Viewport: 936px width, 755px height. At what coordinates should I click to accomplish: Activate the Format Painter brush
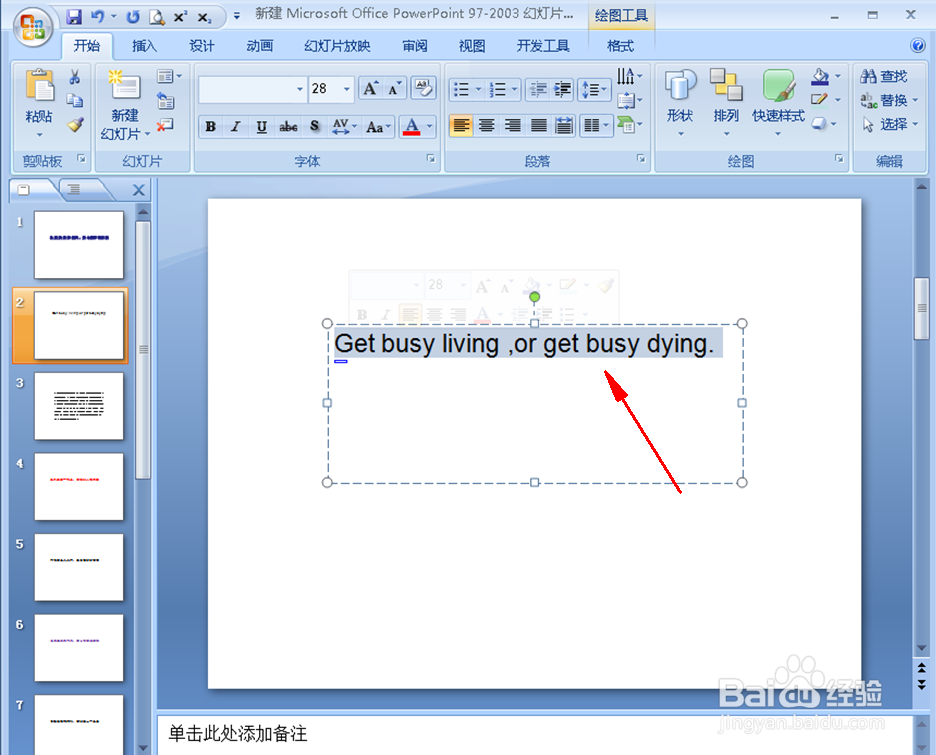75,124
